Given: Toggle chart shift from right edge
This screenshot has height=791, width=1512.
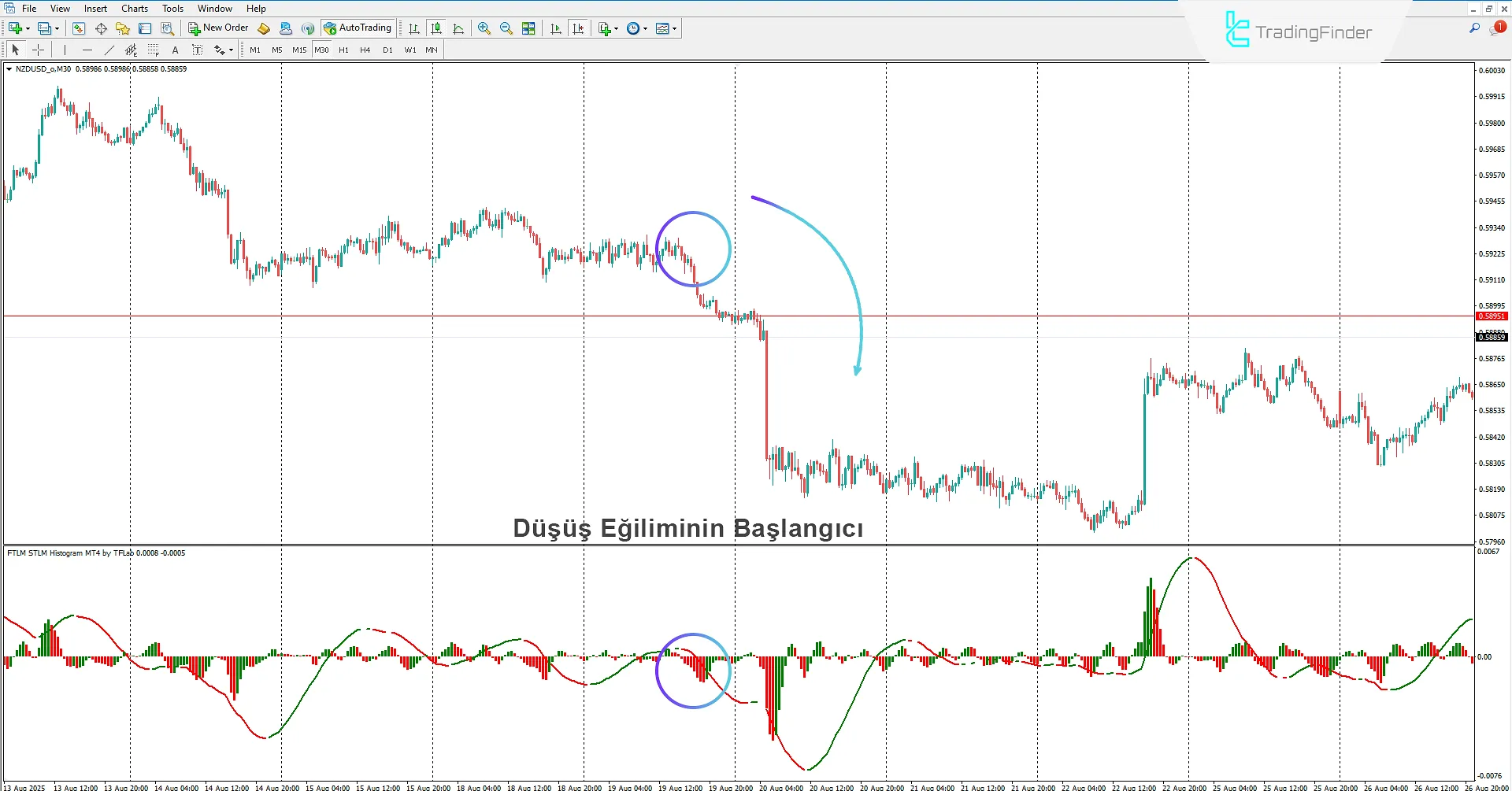Looking at the screenshot, I should (579, 28).
